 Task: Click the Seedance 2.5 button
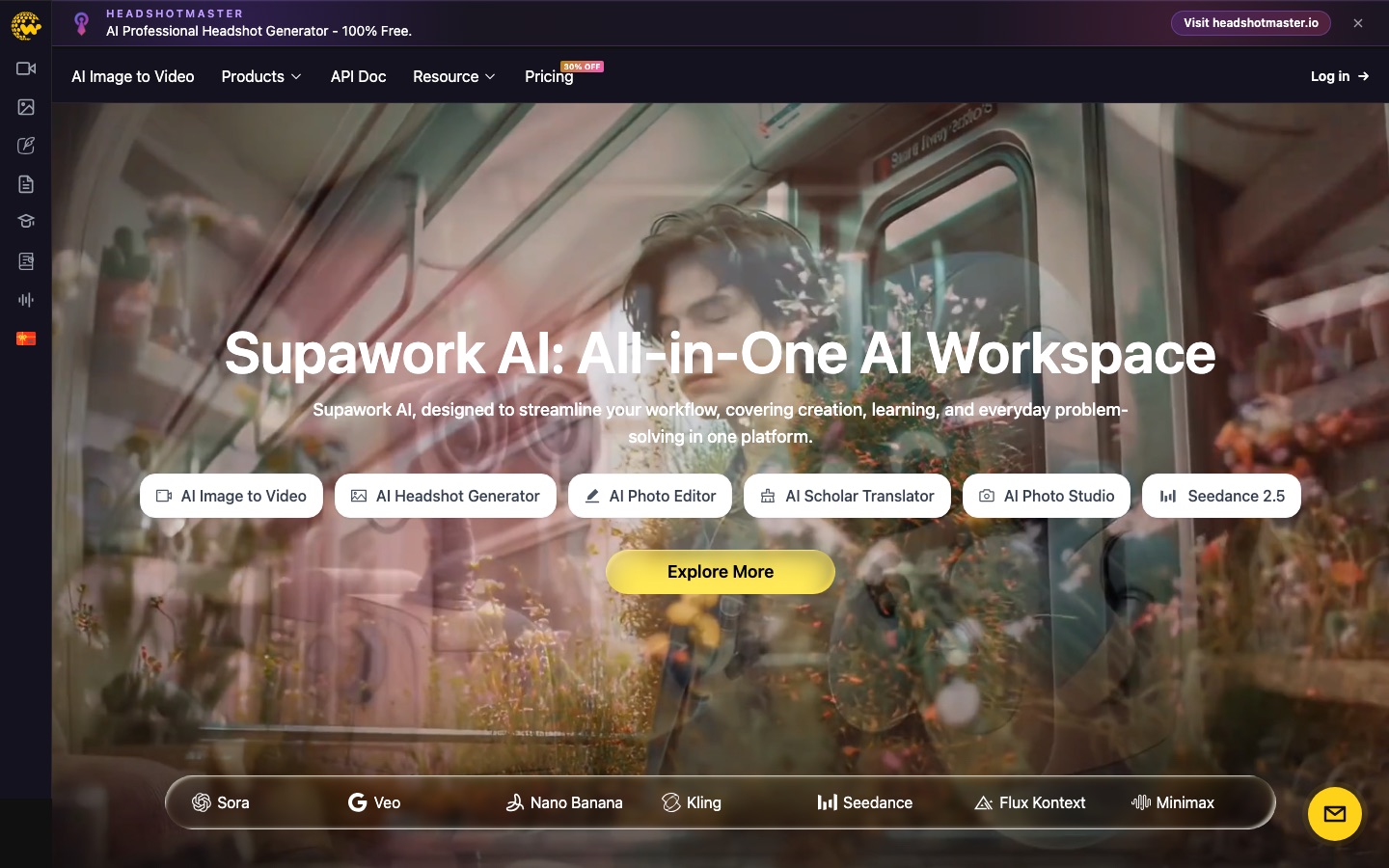click(x=1221, y=496)
